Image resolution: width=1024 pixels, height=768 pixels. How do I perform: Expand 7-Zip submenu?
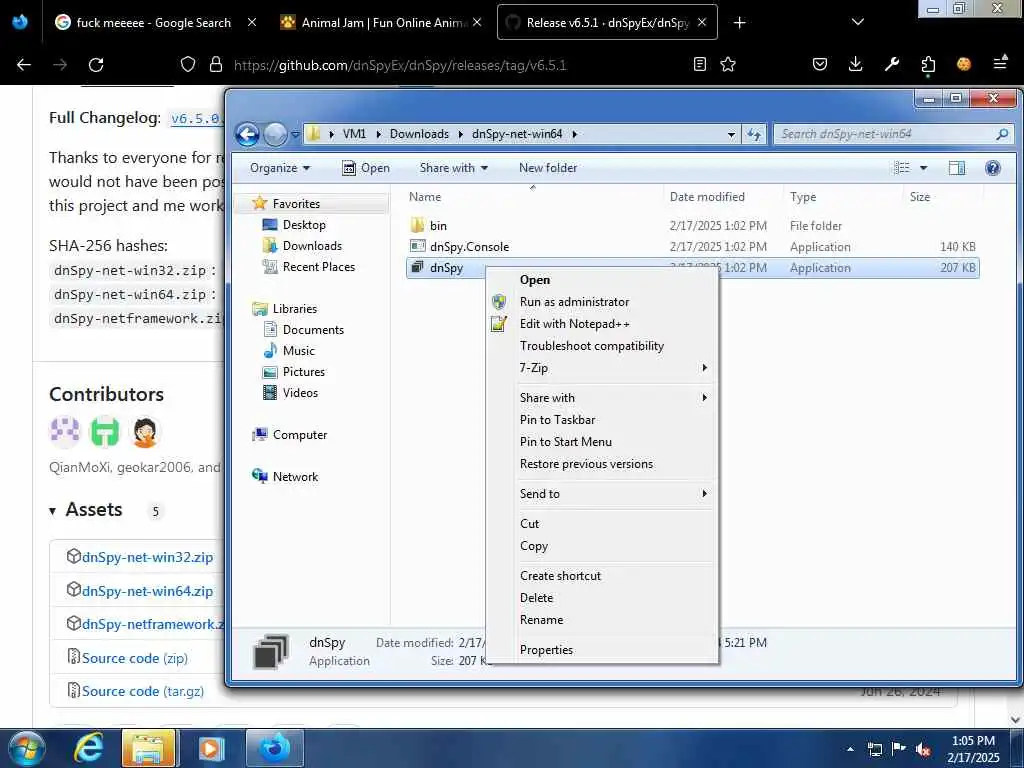point(601,368)
